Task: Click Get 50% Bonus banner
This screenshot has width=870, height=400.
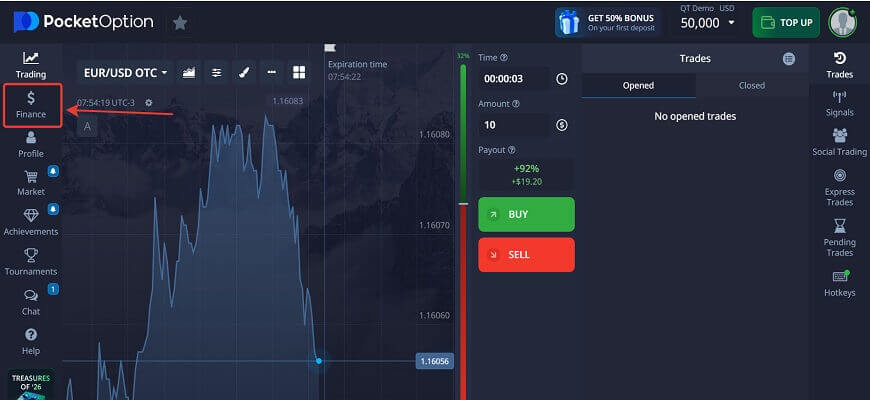Action: click(x=608, y=23)
